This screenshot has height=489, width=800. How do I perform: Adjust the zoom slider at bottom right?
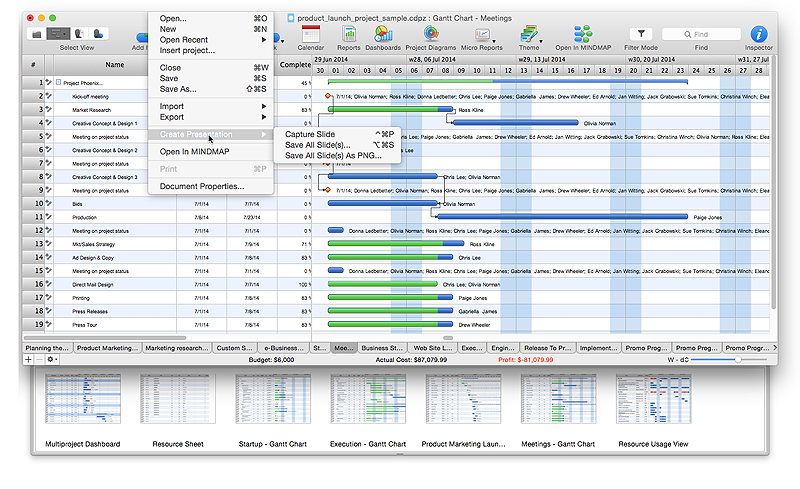[738, 358]
